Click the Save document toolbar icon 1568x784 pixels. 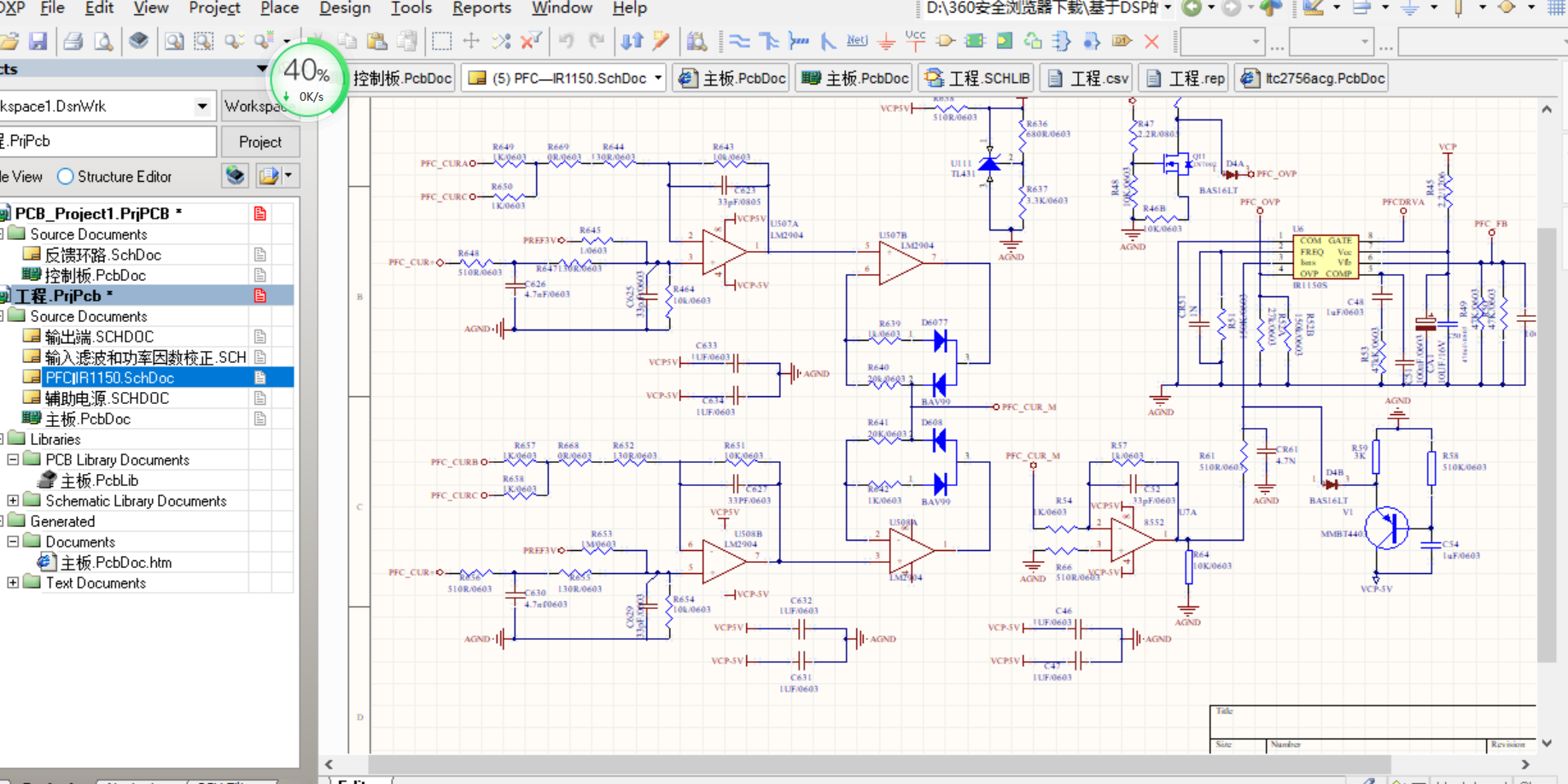[x=38, y=41]
